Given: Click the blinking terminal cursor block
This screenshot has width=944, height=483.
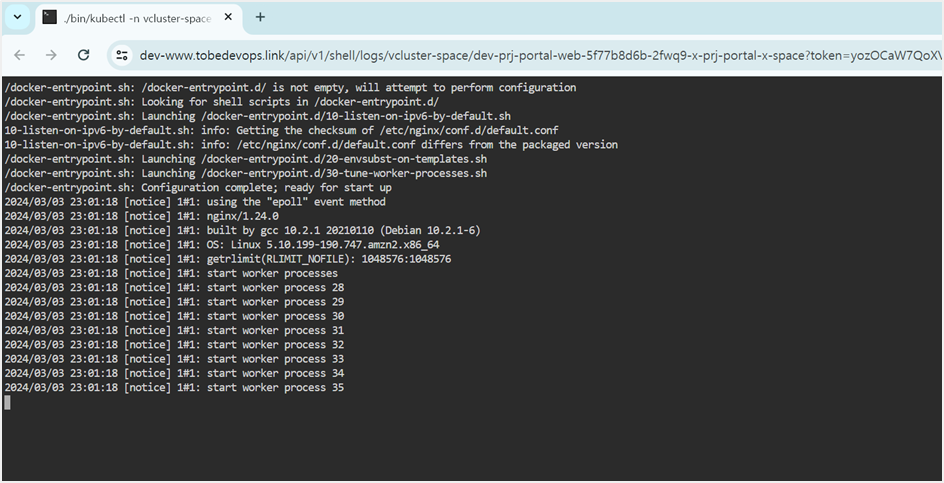Looking at the screenshot, I should click(7, 402).
